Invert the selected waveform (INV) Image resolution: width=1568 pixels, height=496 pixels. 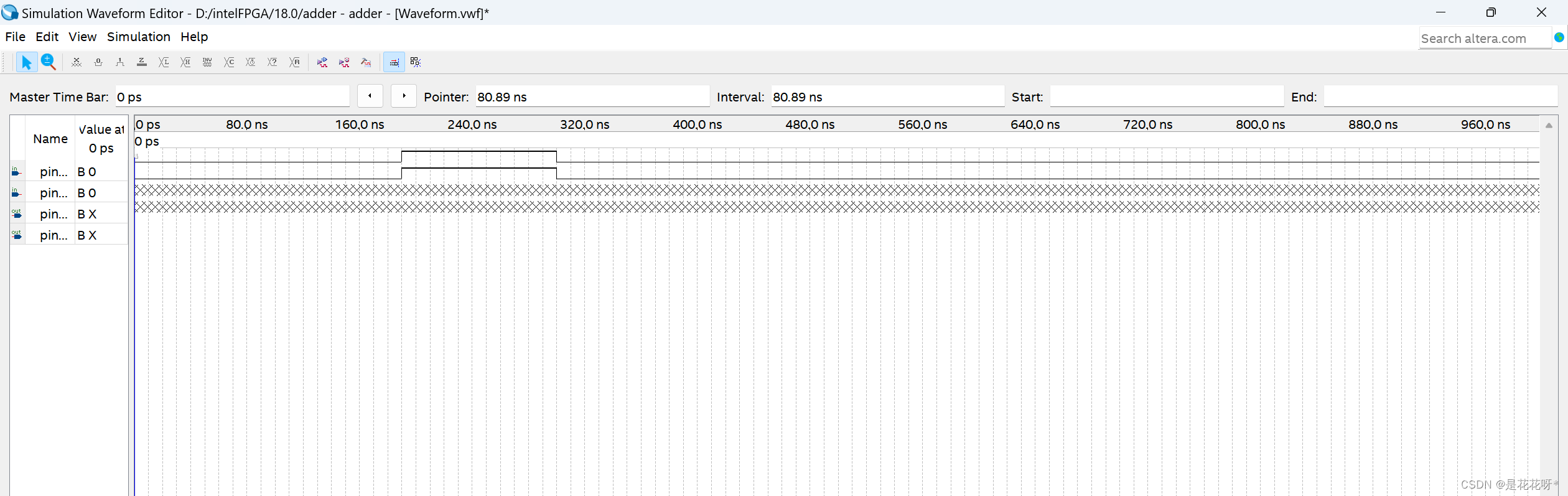(207, 62)
